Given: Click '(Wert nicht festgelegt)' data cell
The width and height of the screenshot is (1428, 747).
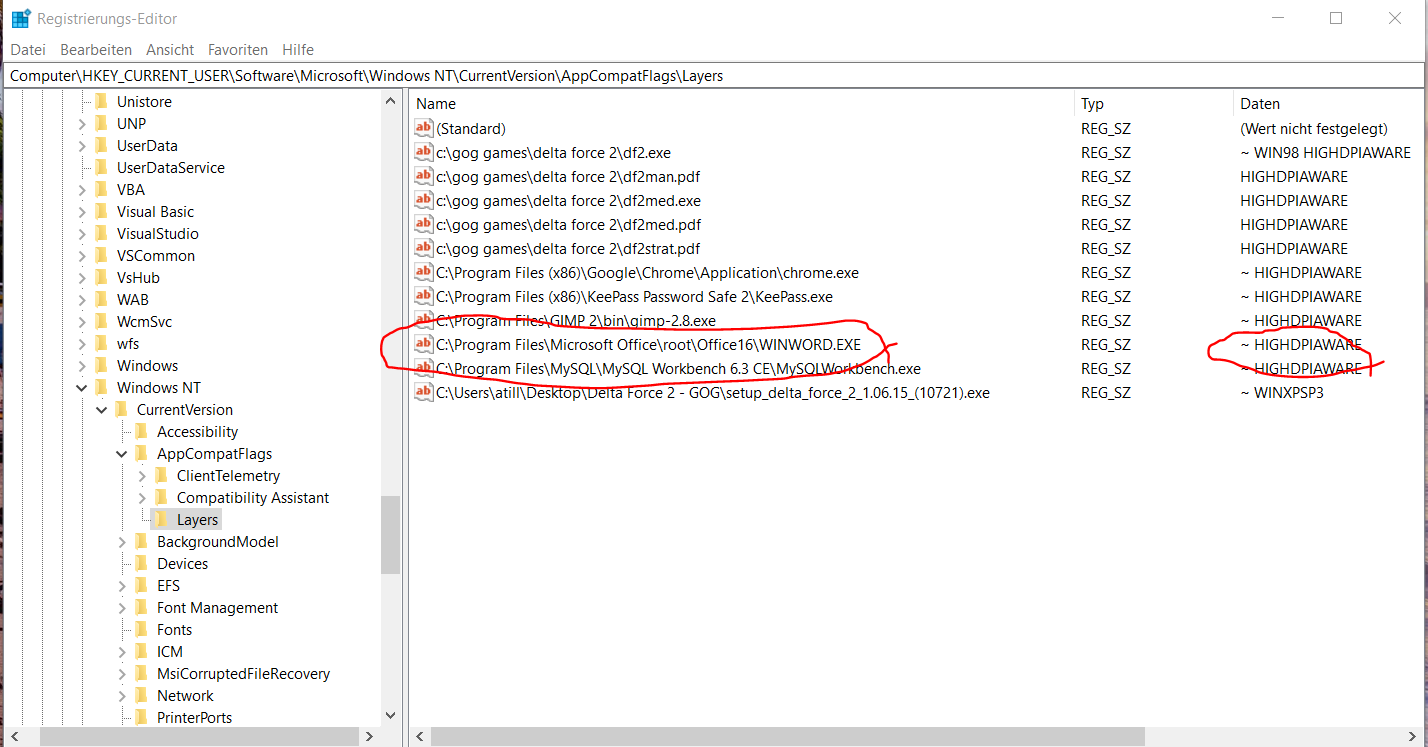Looking at the screenshot, I should (x=1314, y=129).
